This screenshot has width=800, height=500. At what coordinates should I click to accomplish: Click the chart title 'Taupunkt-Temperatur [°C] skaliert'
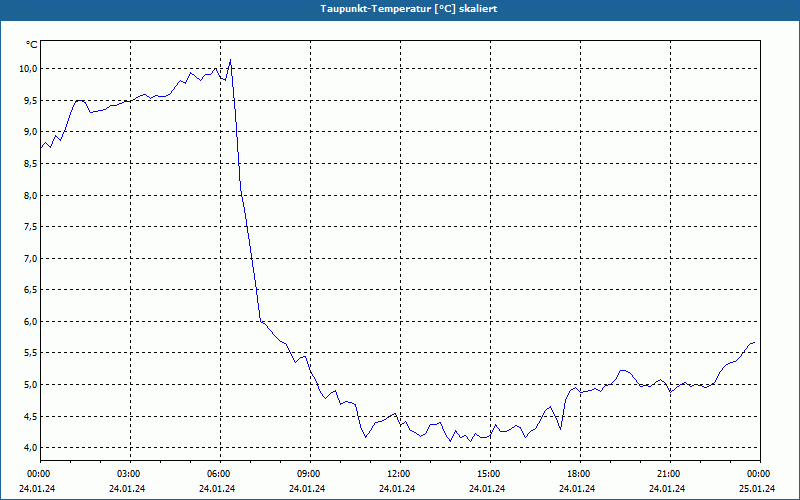(x=409, y=9)
